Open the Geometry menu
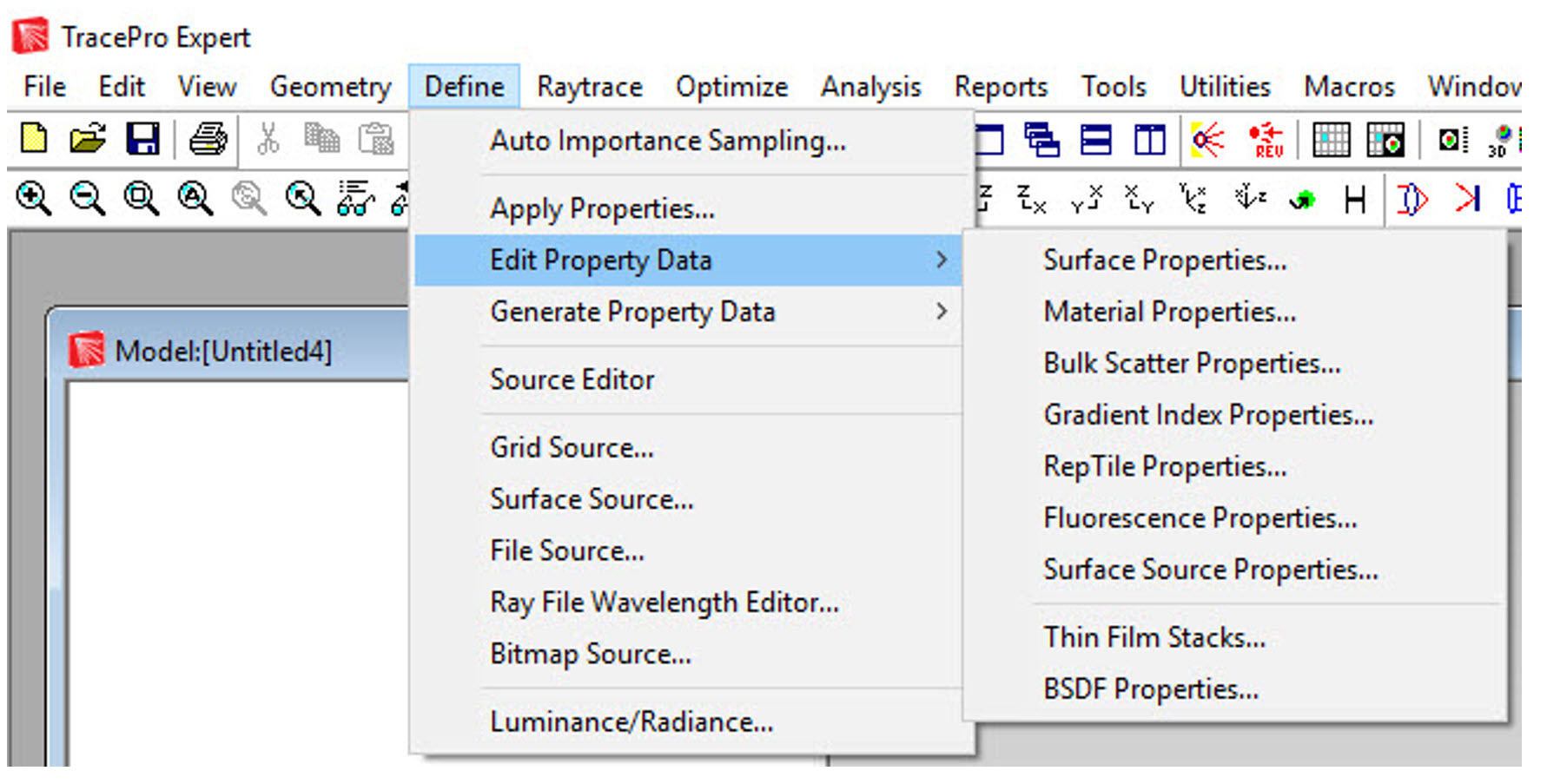 331,86
